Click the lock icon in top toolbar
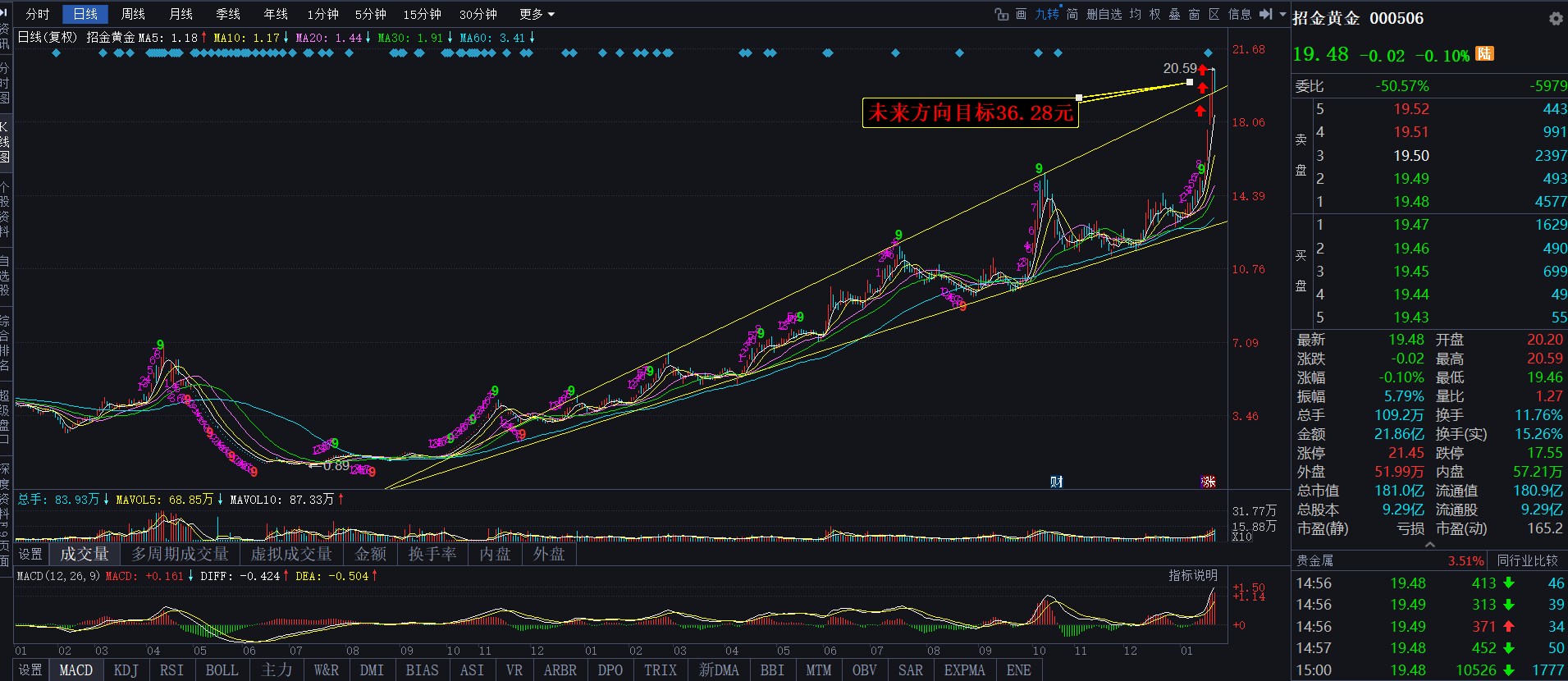The width and height of the screenshot is (1568, 681). (x=1001, y=14)
